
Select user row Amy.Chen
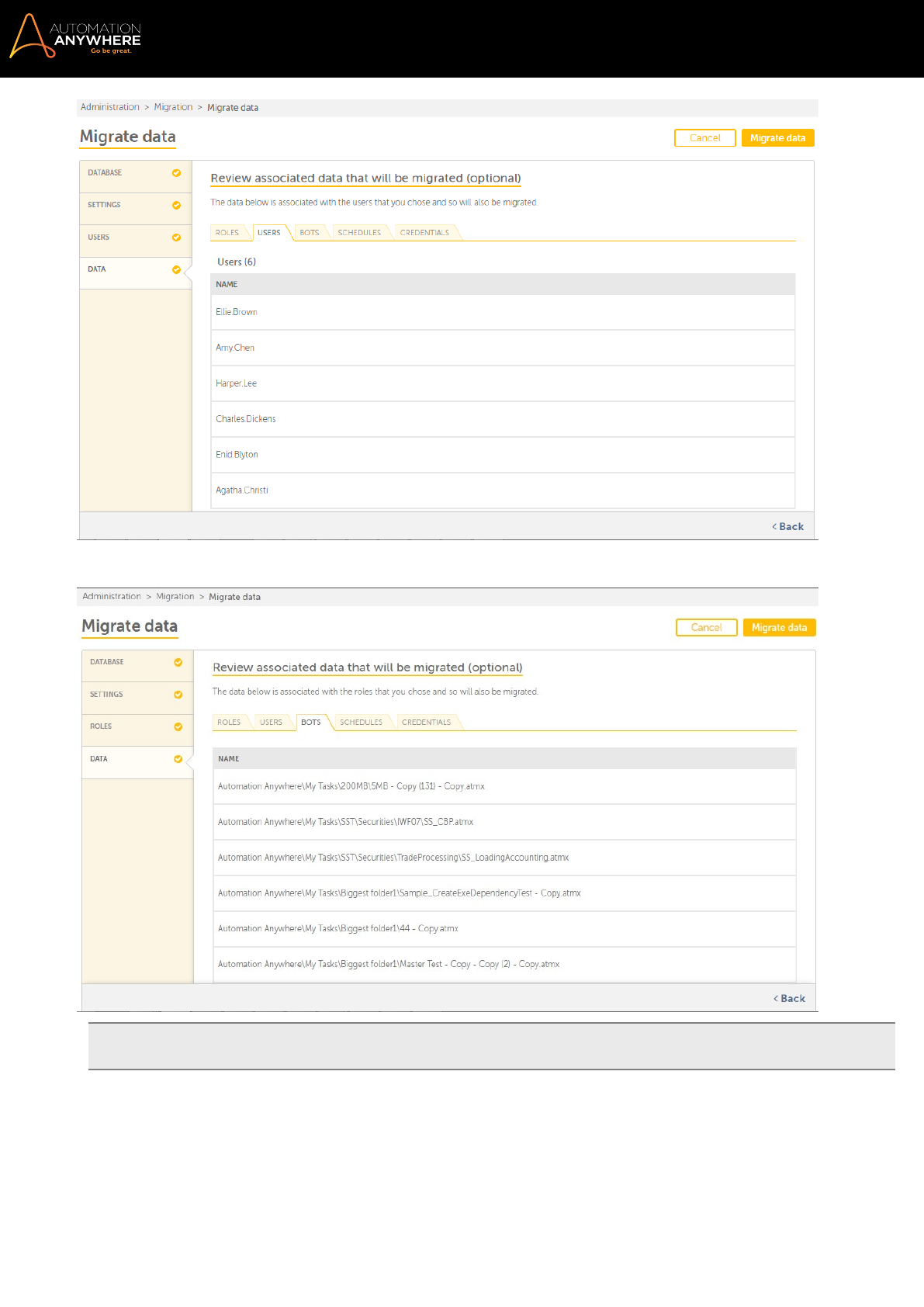pos(503,348)
